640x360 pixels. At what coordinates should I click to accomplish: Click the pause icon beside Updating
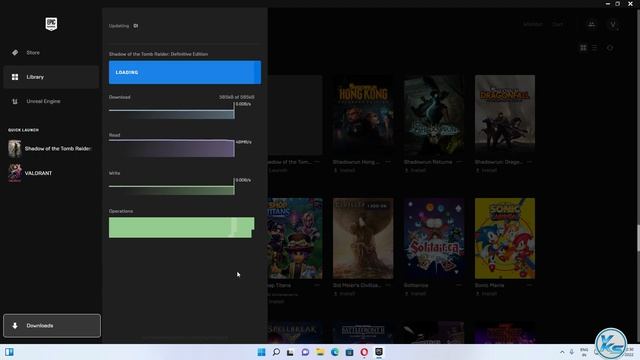pyautogui.click(x=136, y=26)
